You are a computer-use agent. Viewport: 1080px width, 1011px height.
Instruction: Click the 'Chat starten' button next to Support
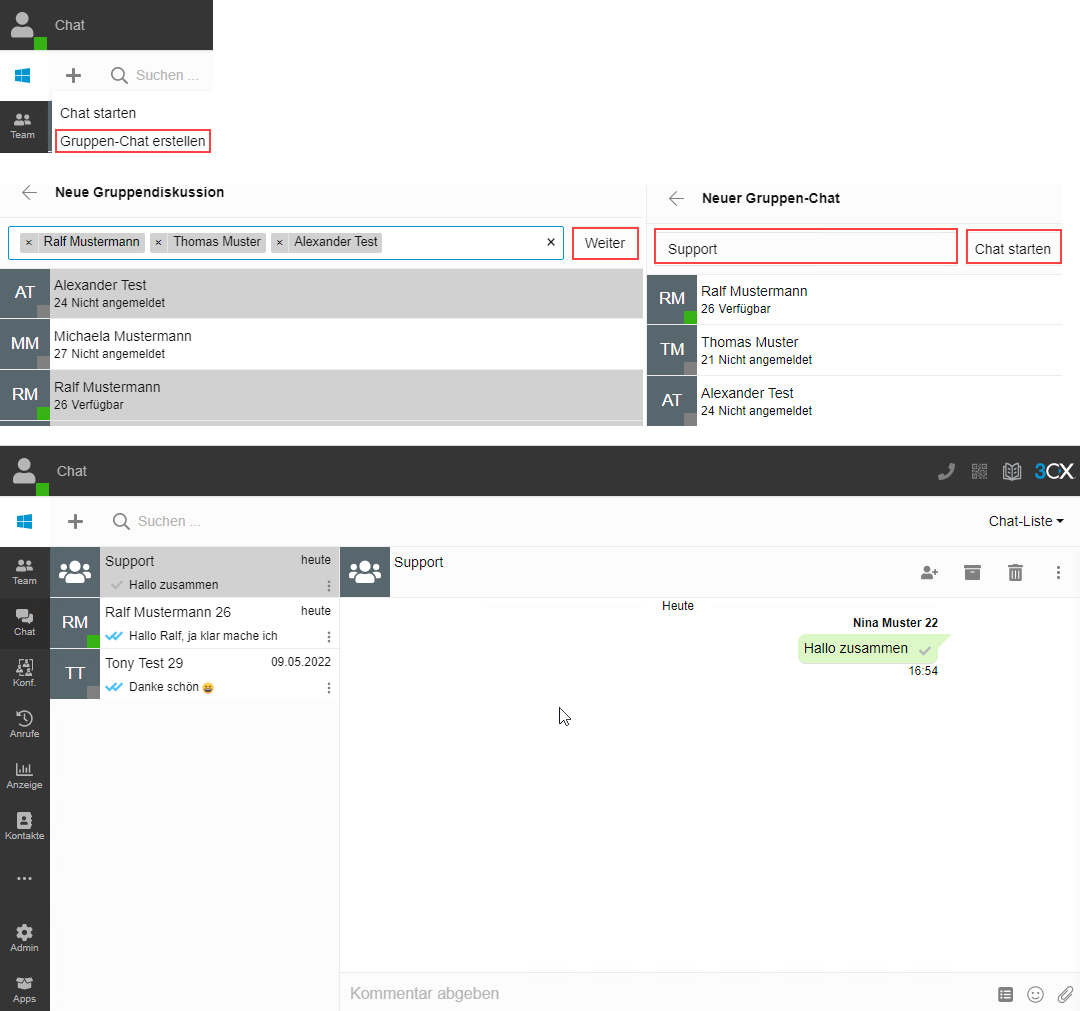(x=1013, y=248)
